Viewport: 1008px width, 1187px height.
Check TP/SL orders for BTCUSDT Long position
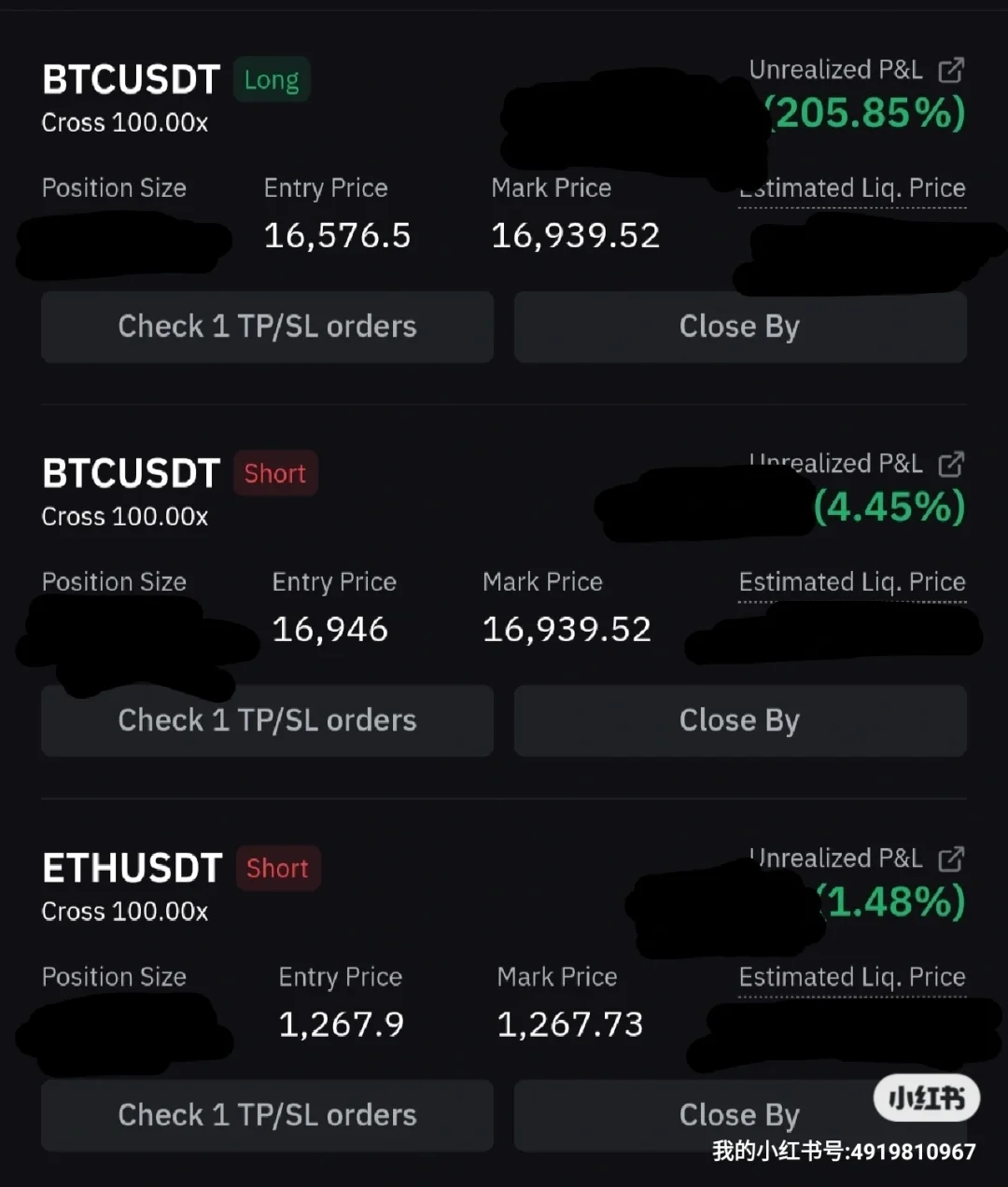point(267,327)
